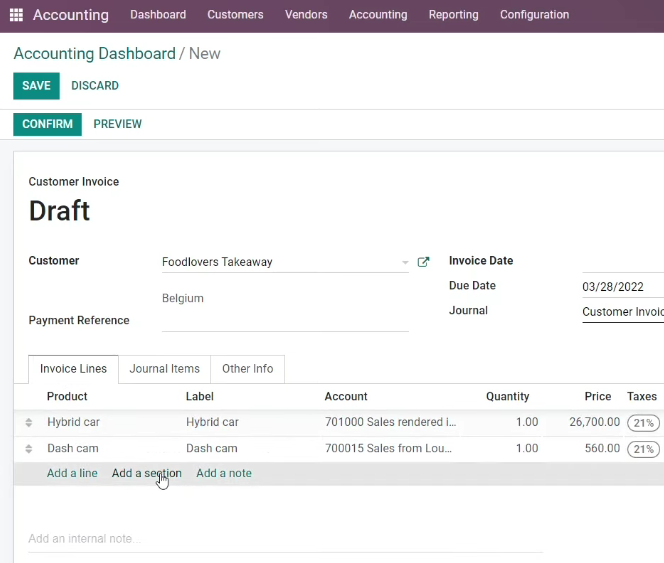The height and width of the screenshot is (563, 664).
Task: Expand the Customer dropdown arrow
Action: tap(405, 262)
